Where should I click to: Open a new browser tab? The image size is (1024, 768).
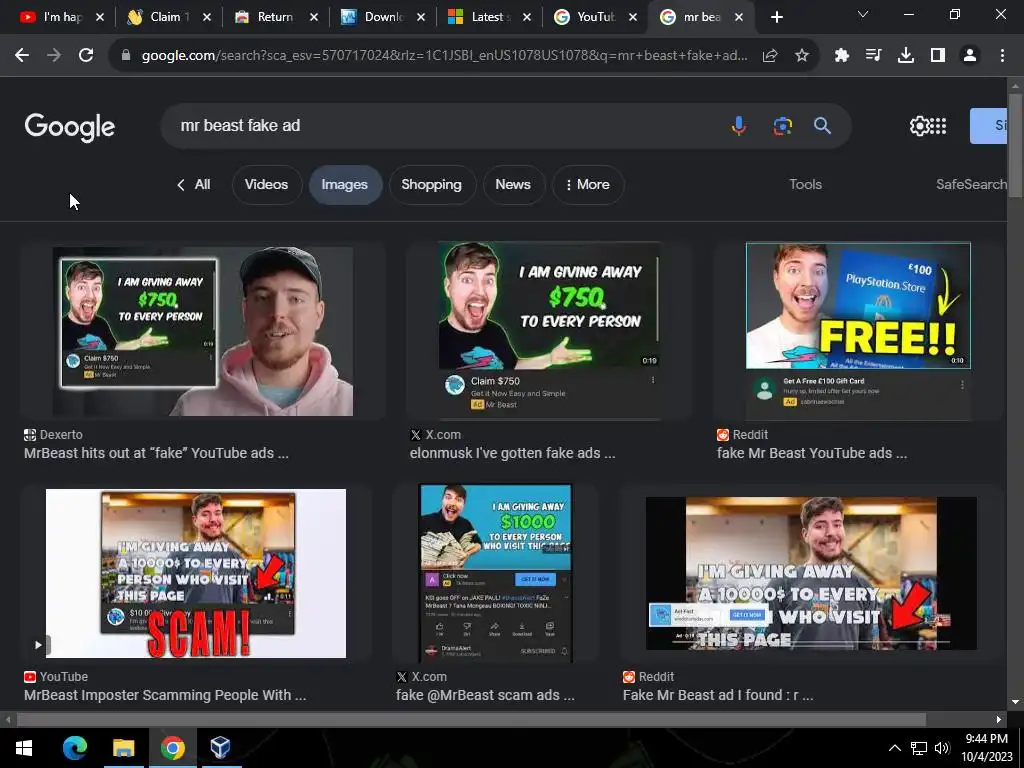[776, 17]
